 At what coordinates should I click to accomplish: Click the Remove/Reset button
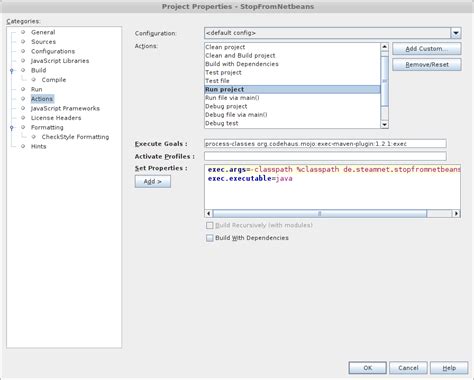tap(427, 65)
